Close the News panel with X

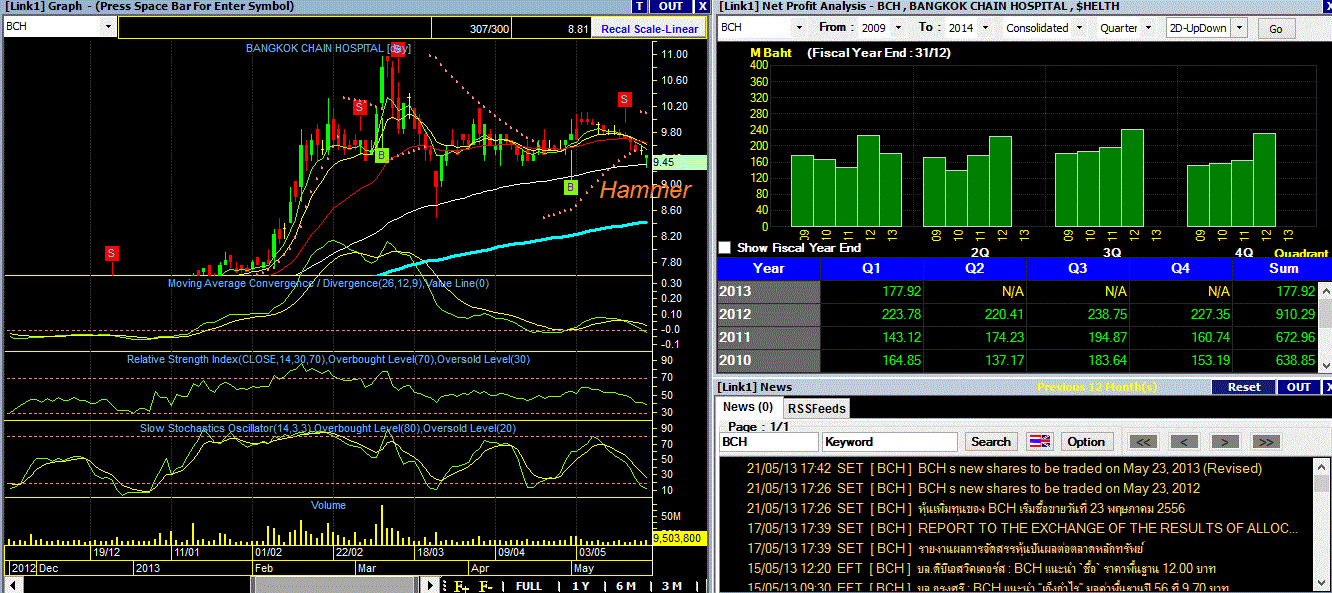click(1326, 387)
